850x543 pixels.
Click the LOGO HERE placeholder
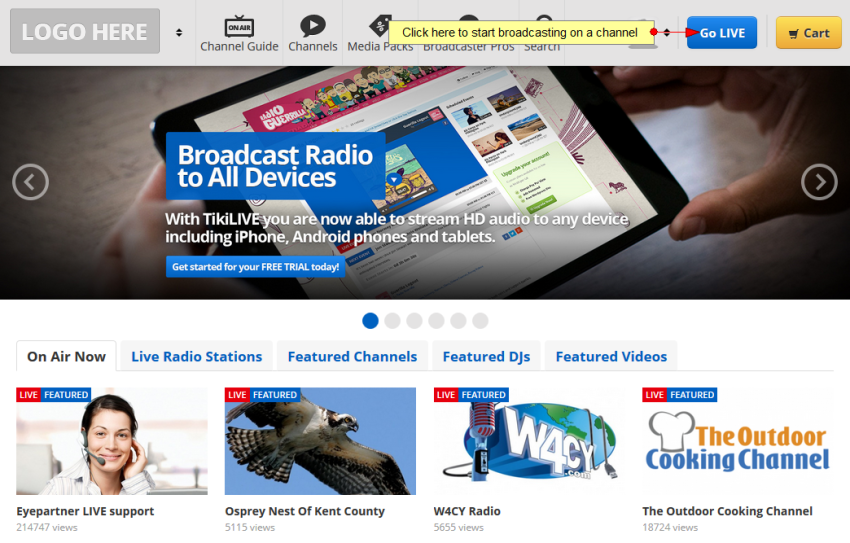85,31
